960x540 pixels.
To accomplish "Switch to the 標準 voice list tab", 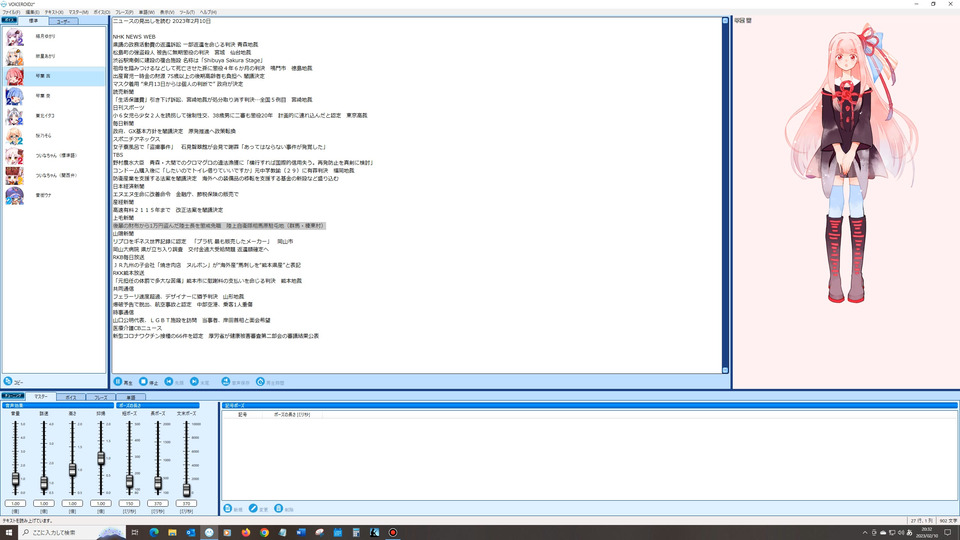I will 34,21.
